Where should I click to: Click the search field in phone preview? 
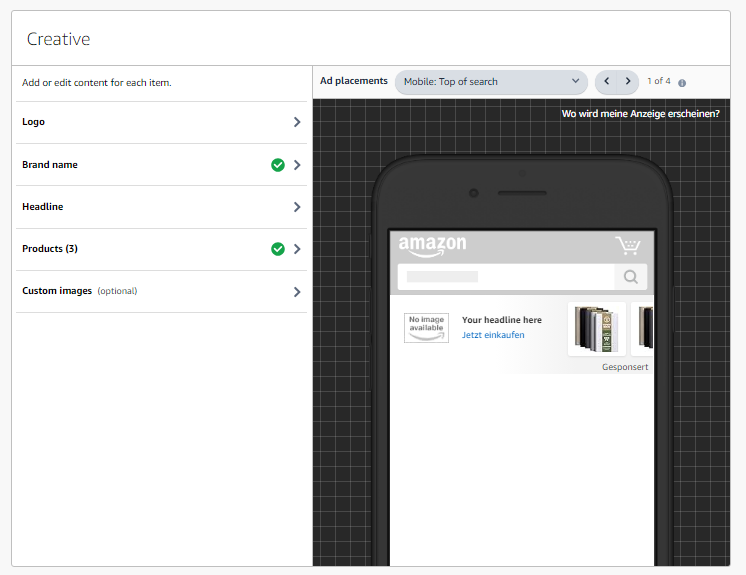click(505, 277)
